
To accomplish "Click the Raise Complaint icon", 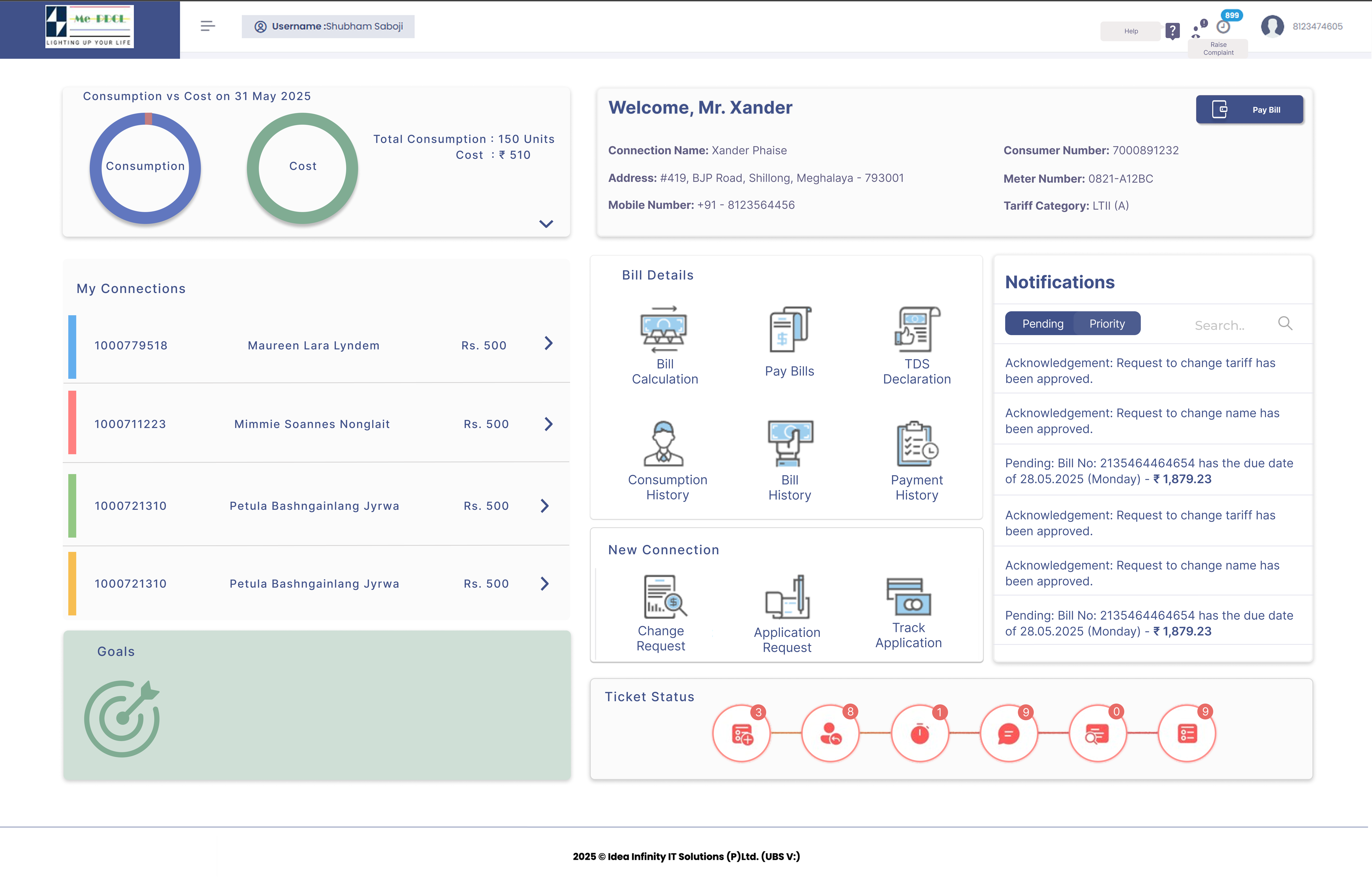I will click(1199, 28).
